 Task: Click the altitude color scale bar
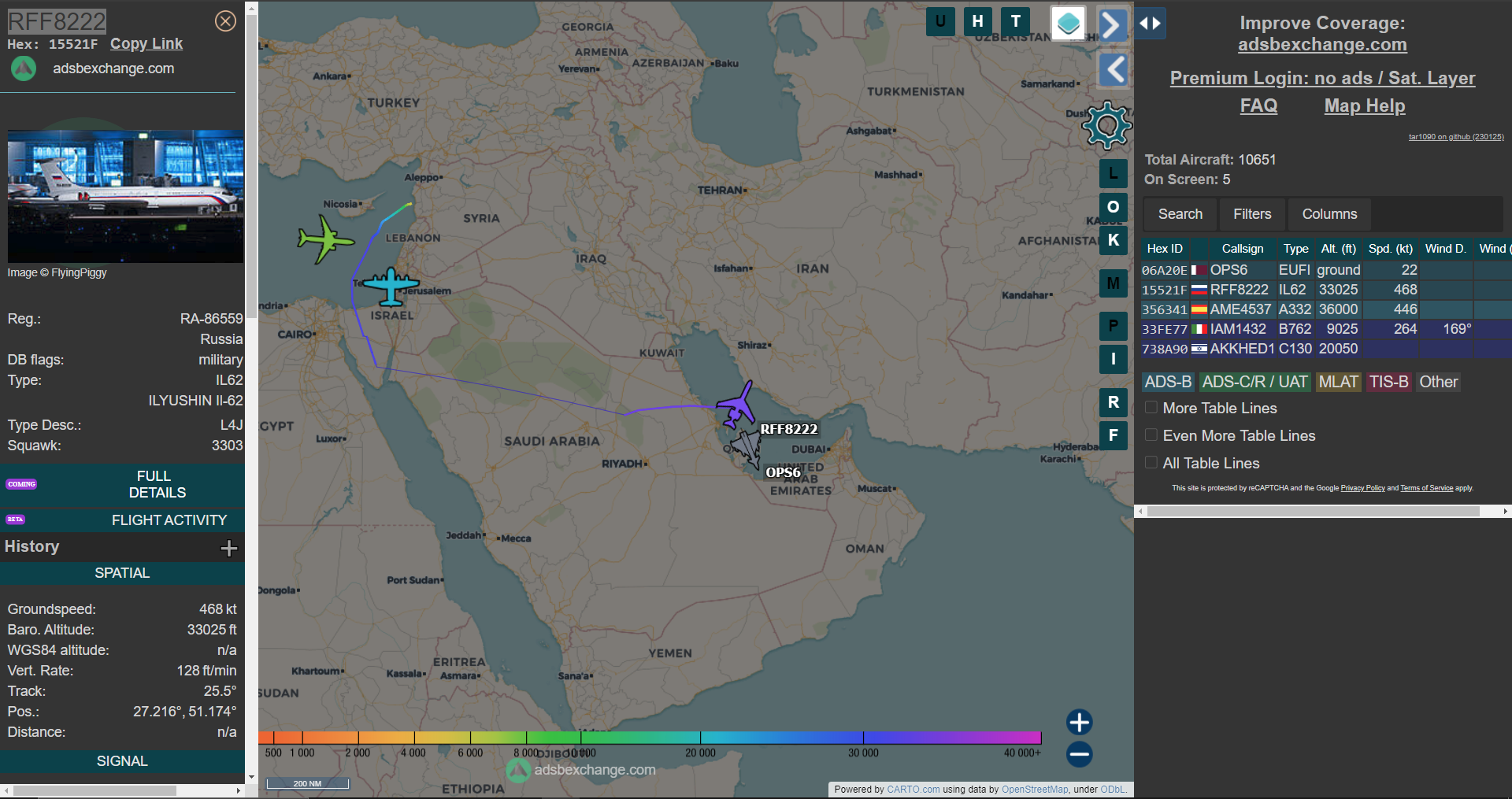(650, 738)
